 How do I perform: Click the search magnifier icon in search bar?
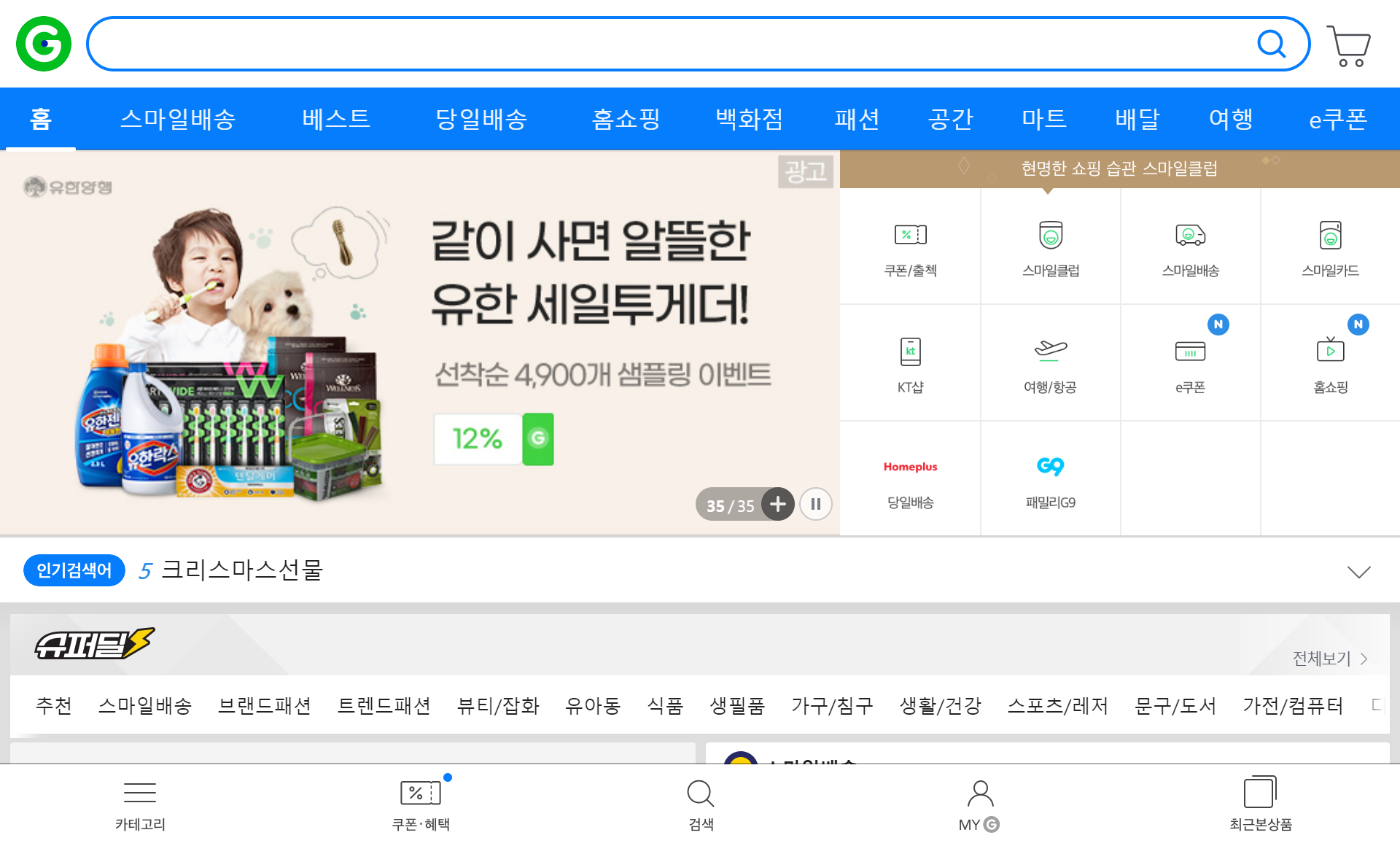[1271, 44]
